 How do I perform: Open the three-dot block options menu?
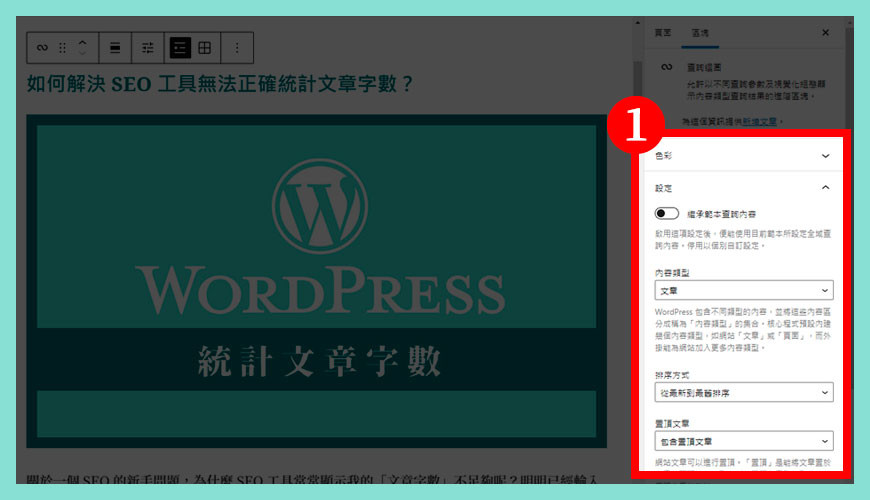[x=237, y=48]
